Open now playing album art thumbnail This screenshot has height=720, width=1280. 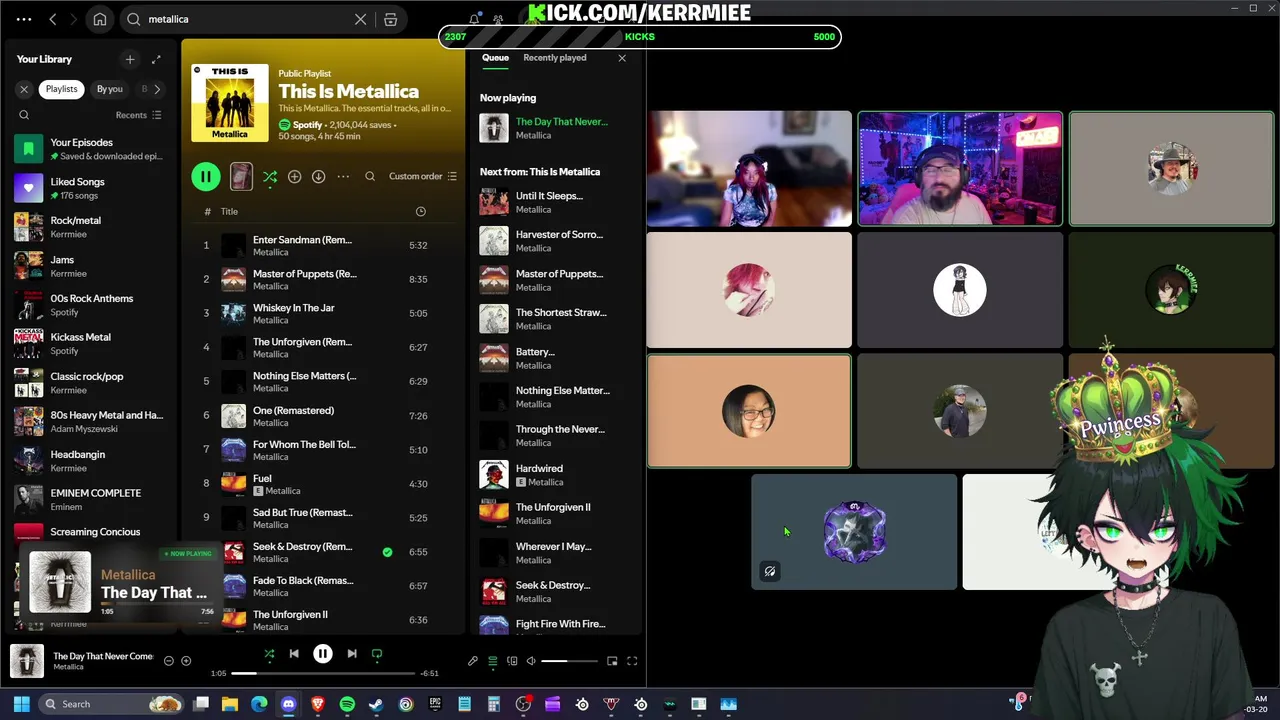(27, 661)
